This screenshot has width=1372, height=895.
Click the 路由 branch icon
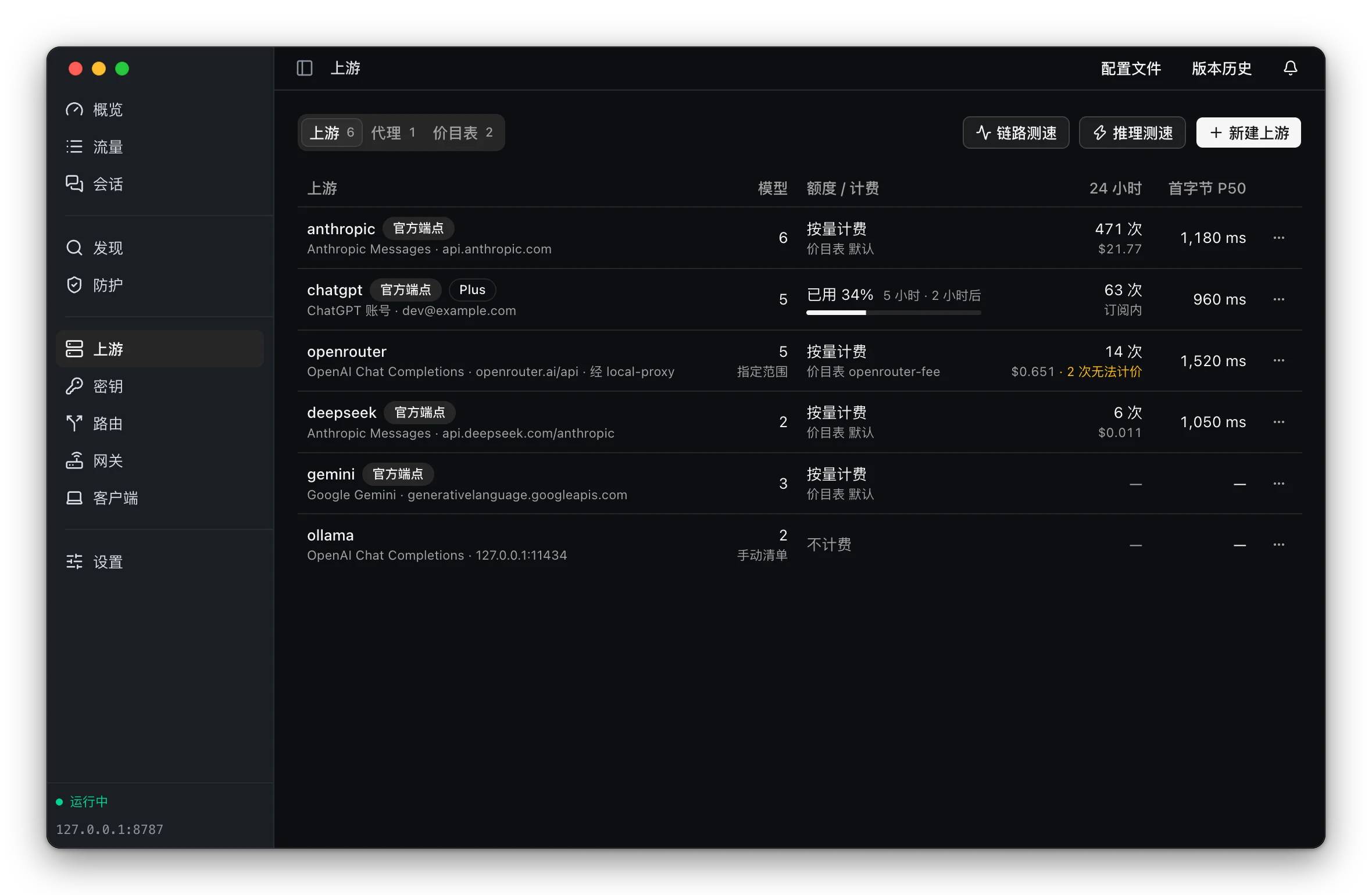coord(74,423)
